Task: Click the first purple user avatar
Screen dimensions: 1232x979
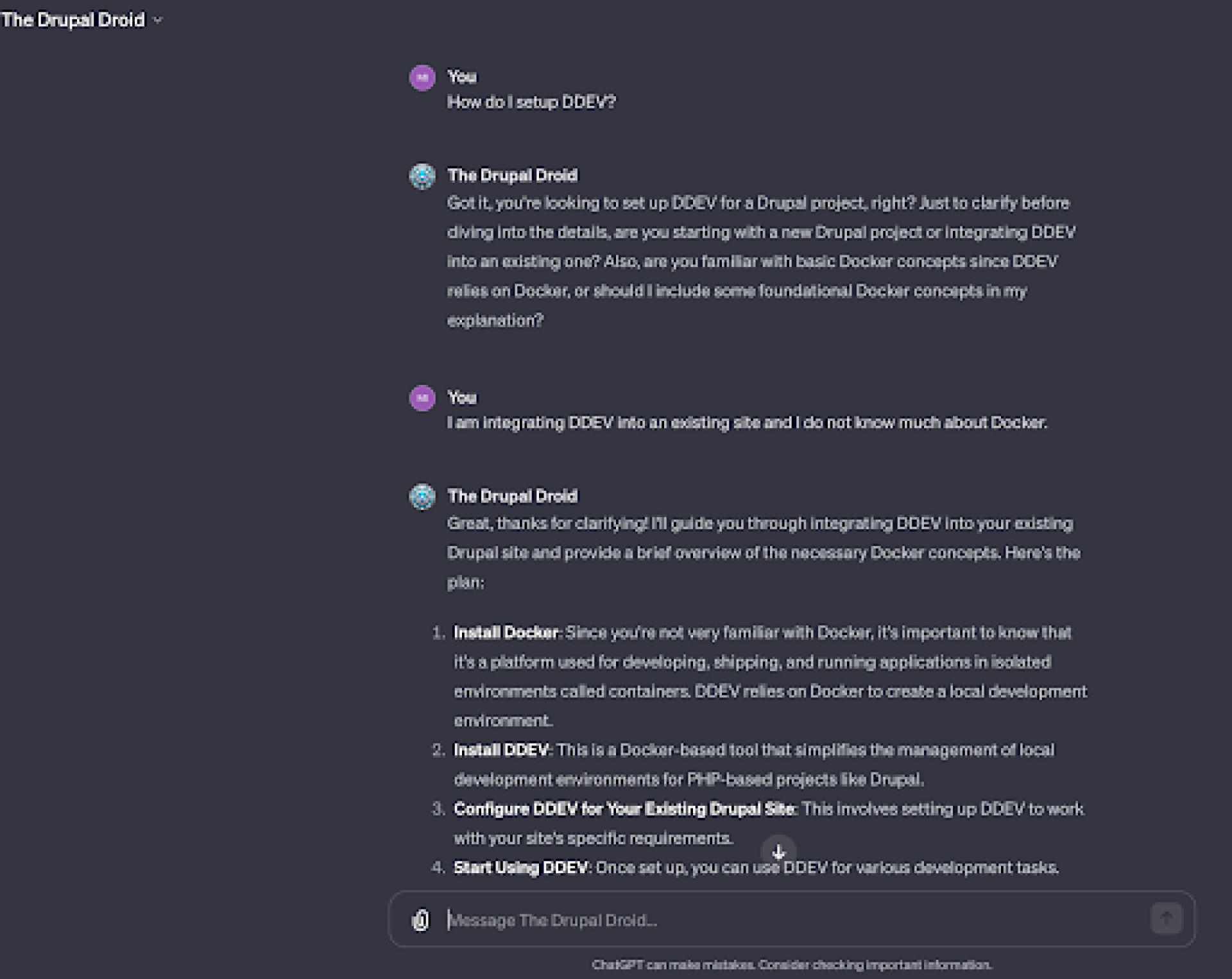Action: tap(422, 78)
